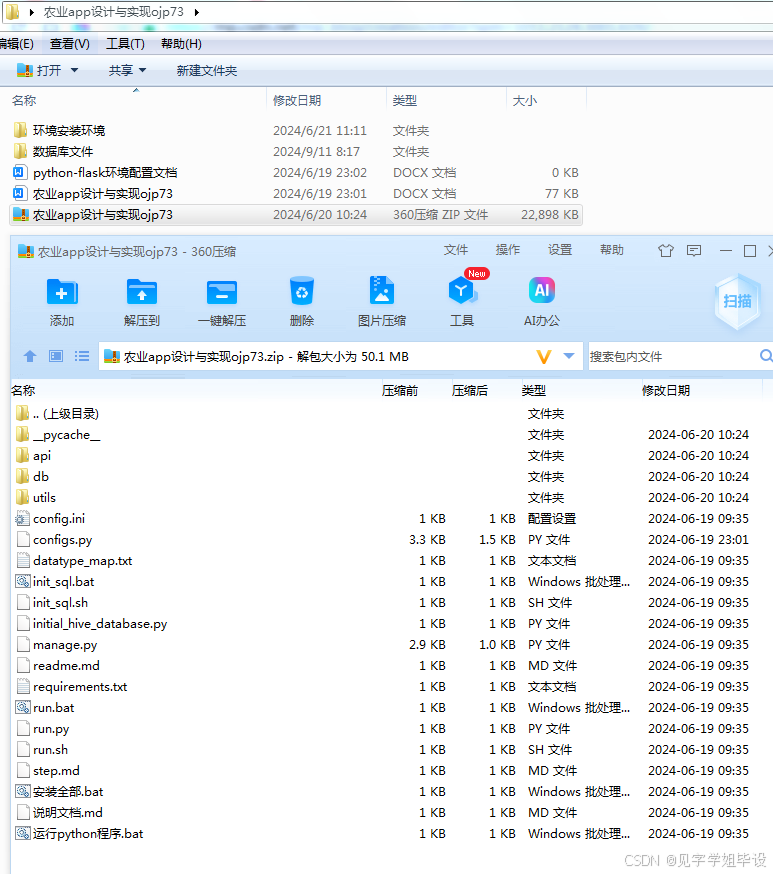The height and width of the screenshot is (874, 773).
Task: Open the 设置 menu in 360压缩
Action: pos(560,250)
